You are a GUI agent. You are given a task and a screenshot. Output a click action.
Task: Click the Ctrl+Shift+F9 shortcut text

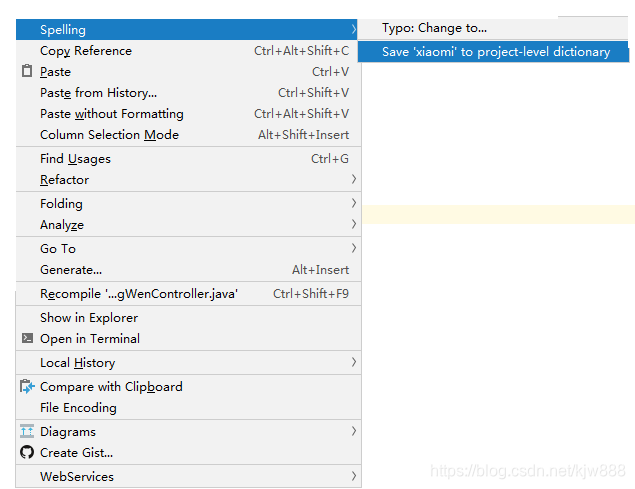[311, 294]
